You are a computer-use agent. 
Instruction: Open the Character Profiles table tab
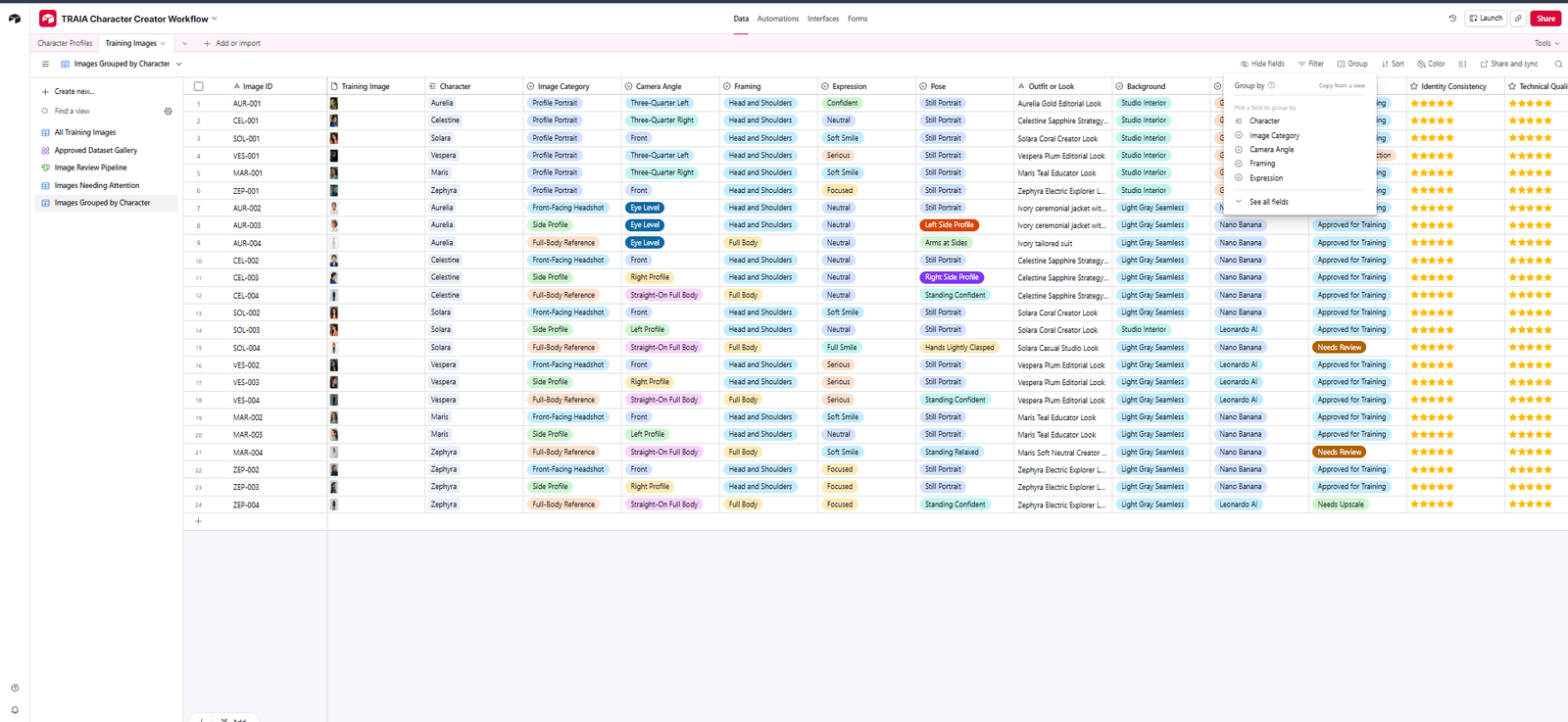(x=65, y=43)
